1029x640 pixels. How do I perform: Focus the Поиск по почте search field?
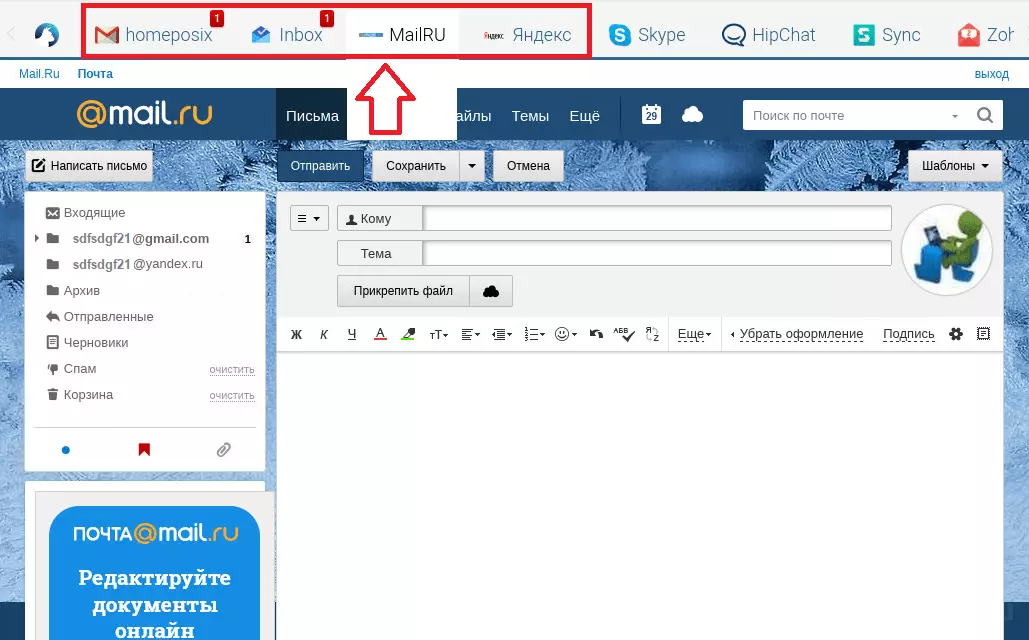(847, 115)
